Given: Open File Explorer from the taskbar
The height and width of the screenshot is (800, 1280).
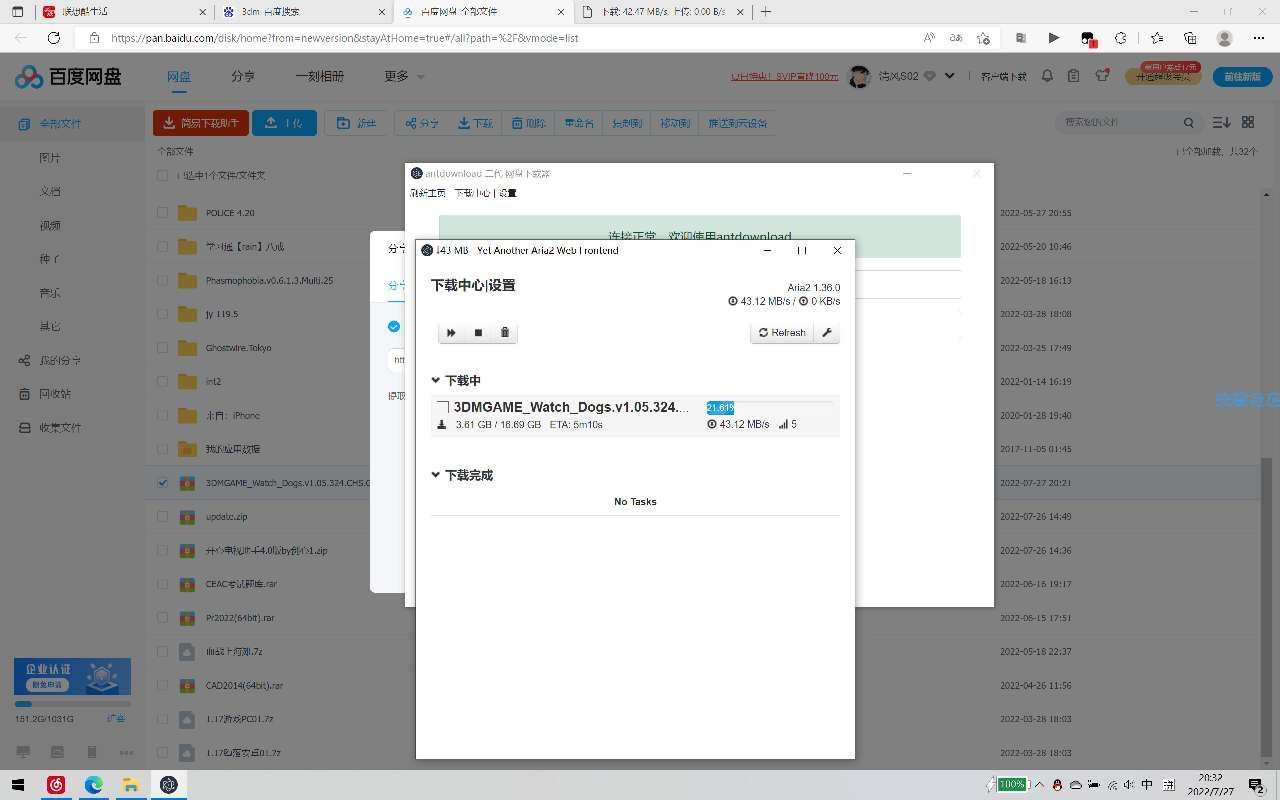Looking at the screenshot, I should click(x=131, y=785).
